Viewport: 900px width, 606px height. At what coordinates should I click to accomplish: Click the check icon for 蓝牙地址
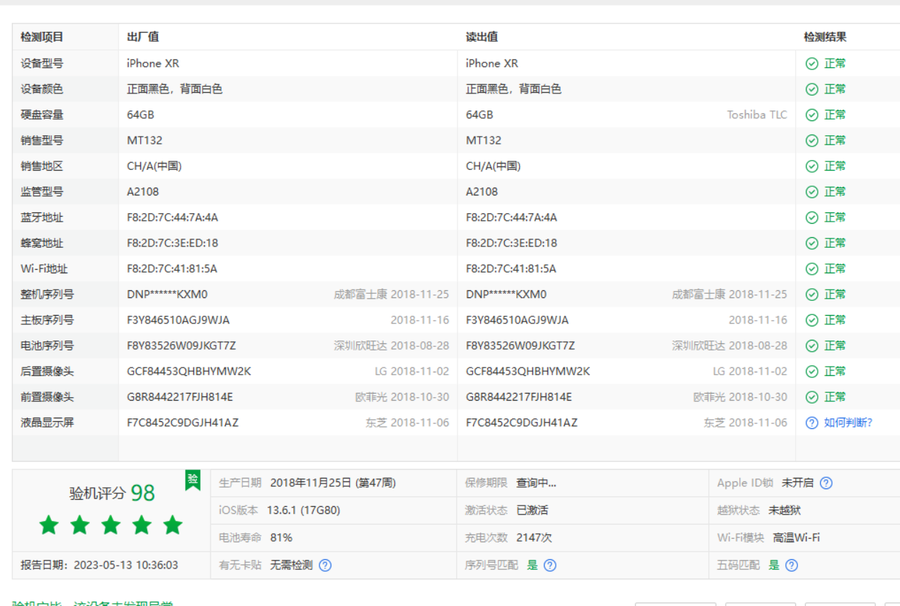(812, 217)
